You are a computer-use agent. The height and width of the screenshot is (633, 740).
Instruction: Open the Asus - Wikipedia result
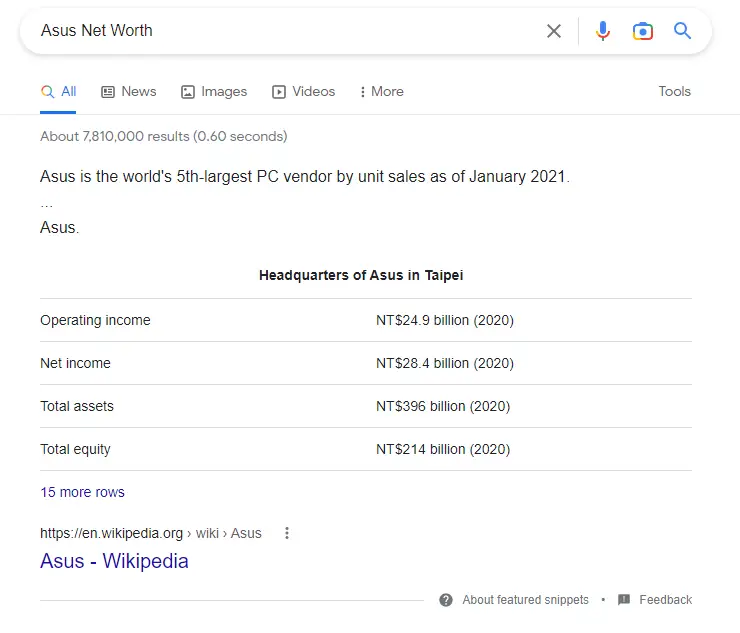[114, 561]
